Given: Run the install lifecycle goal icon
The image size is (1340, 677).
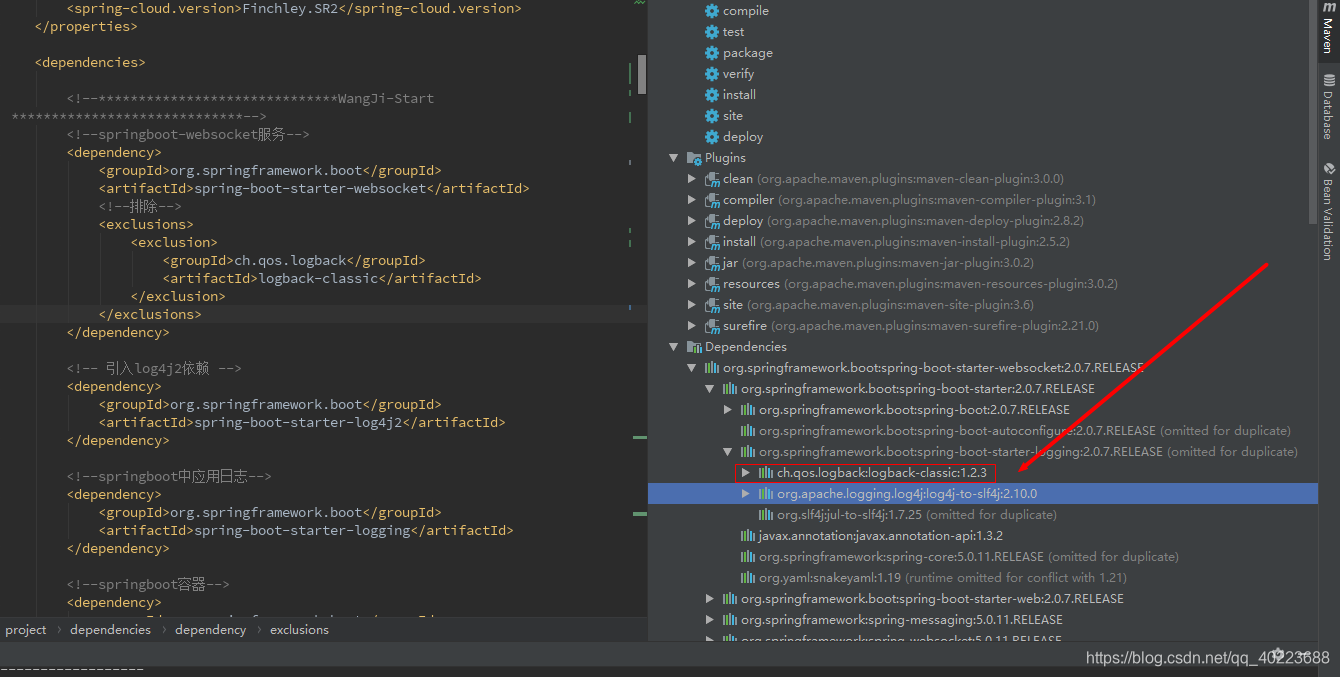Looking at the screenshot, I should tap(712, 95).
